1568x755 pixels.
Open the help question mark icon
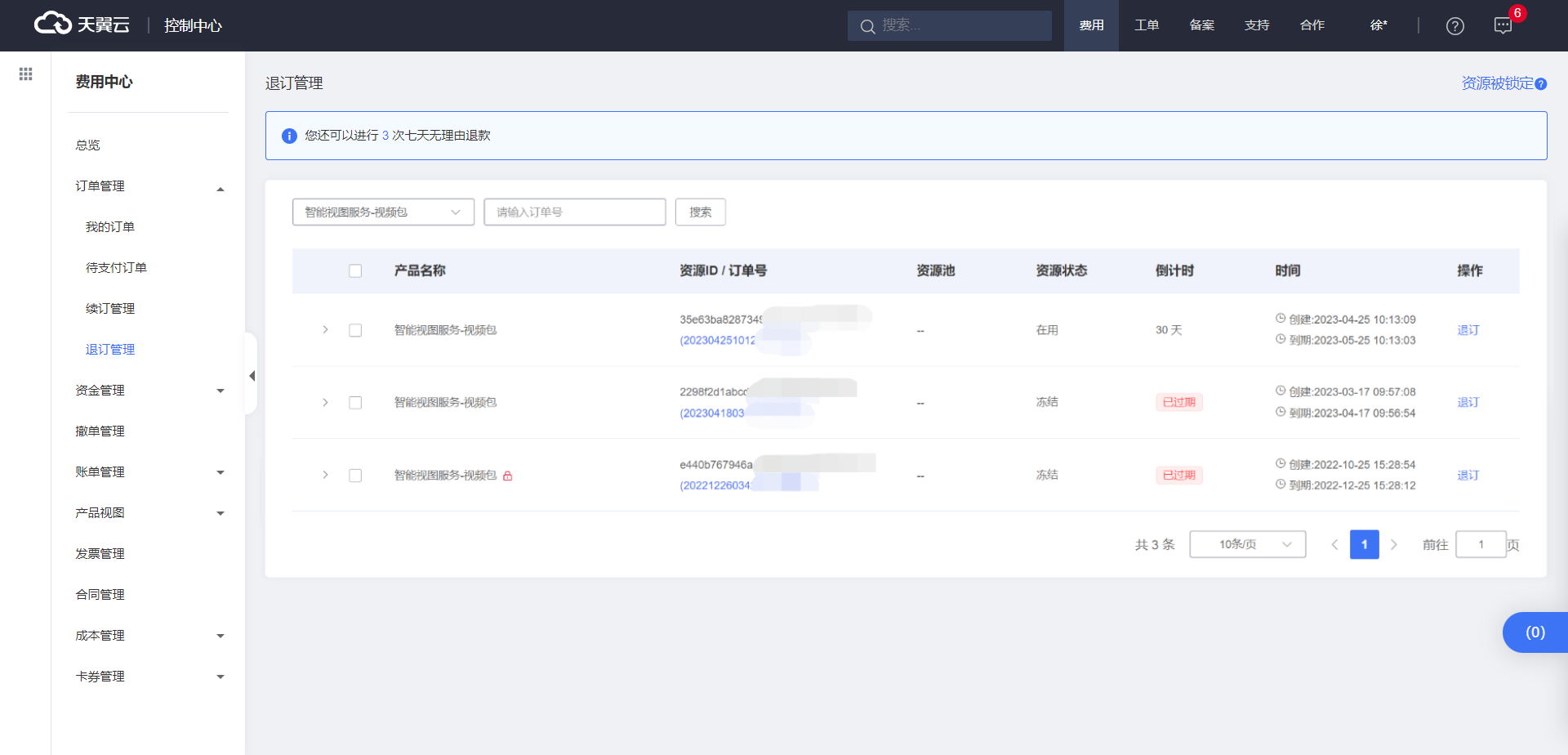1454,26
